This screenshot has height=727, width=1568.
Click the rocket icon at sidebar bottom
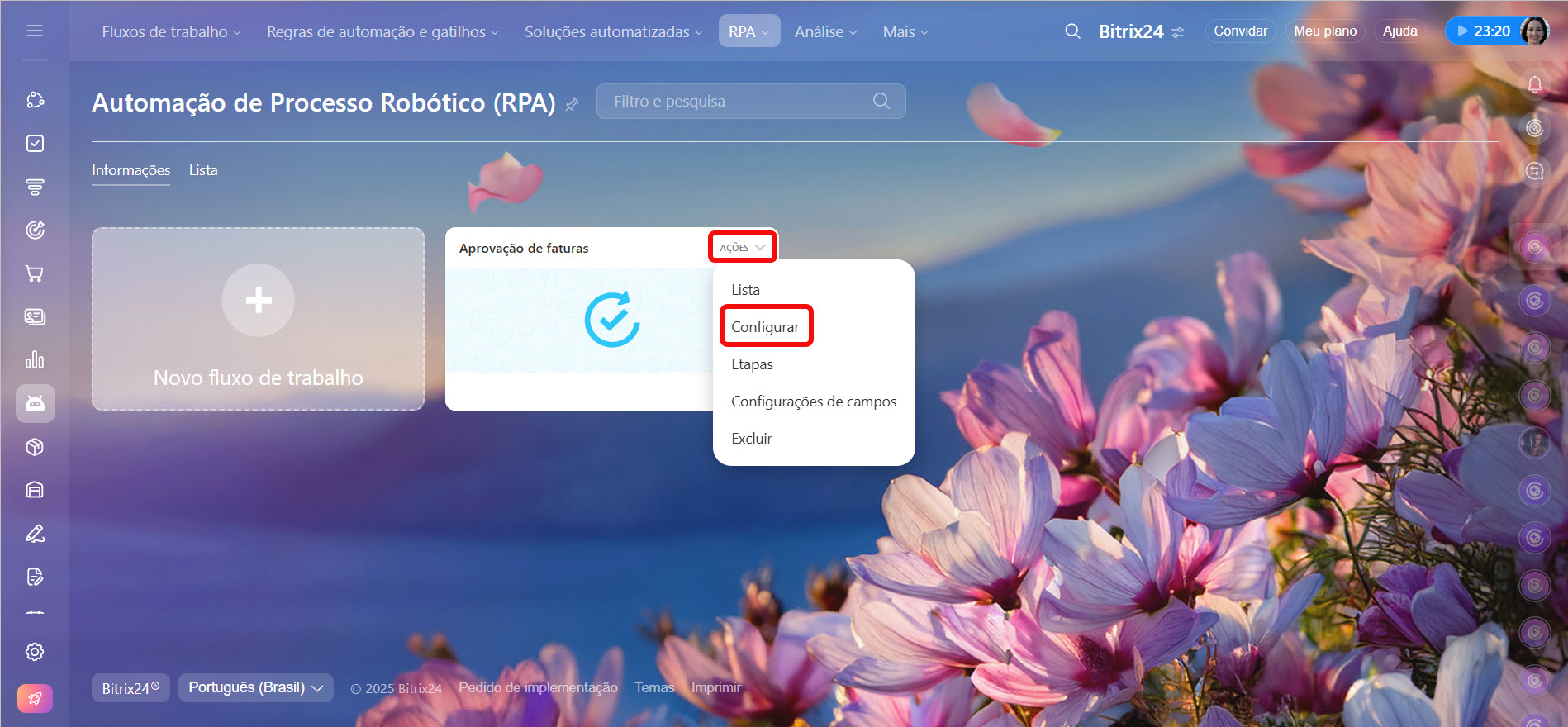[x=35, y=698]
